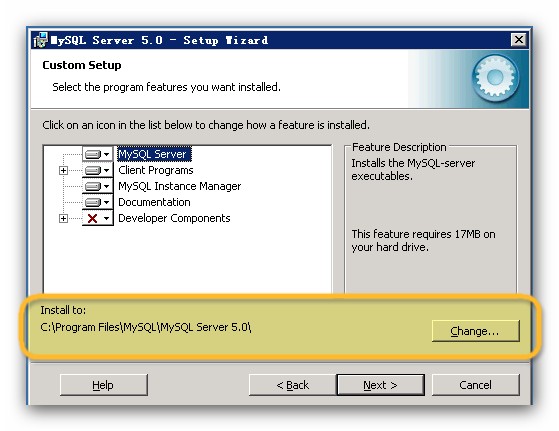Click the Change... install path button
This screenshot has height=431, width=559.
476,331
